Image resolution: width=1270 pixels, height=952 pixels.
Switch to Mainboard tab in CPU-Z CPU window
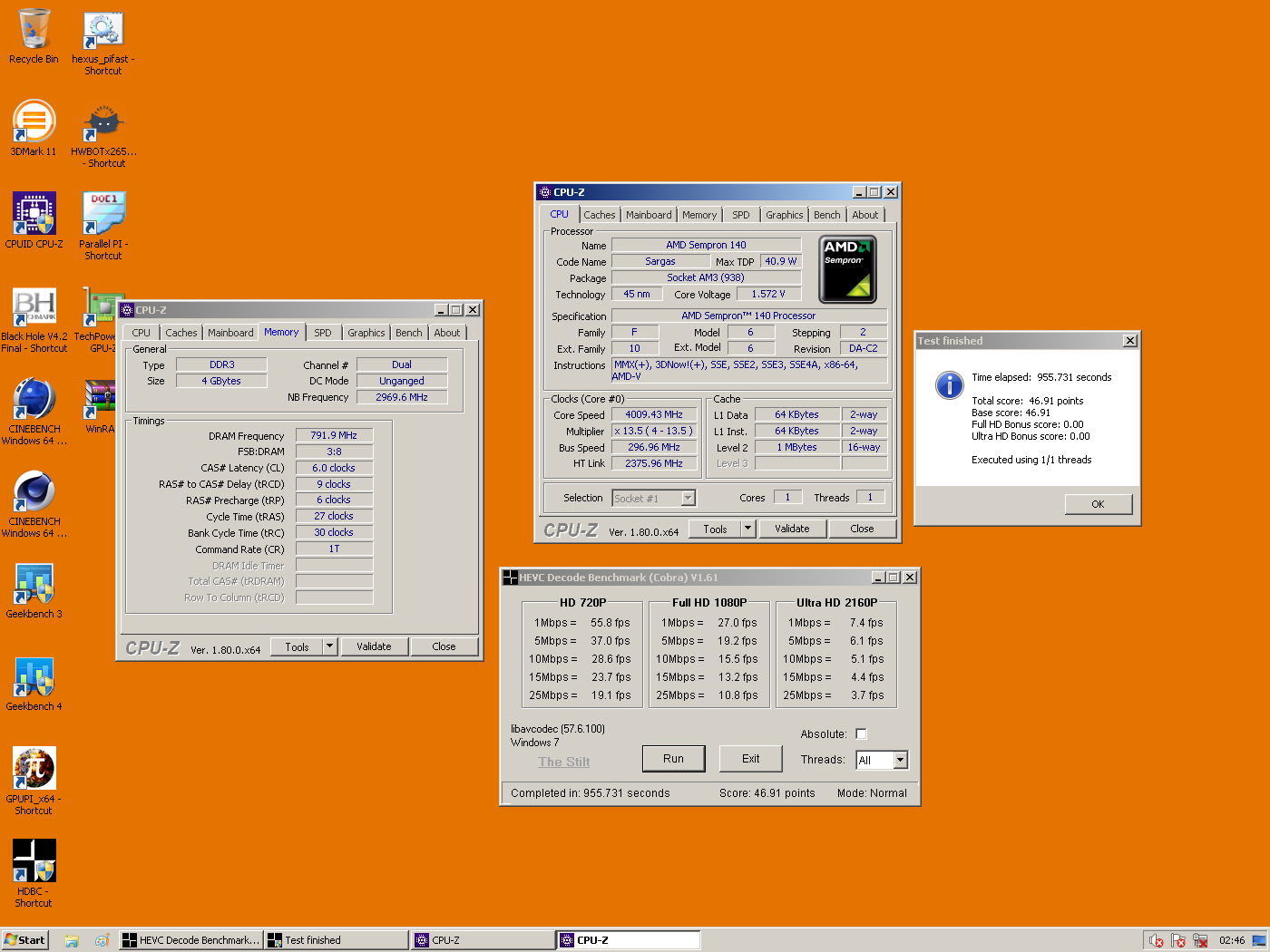click(649, 215)
